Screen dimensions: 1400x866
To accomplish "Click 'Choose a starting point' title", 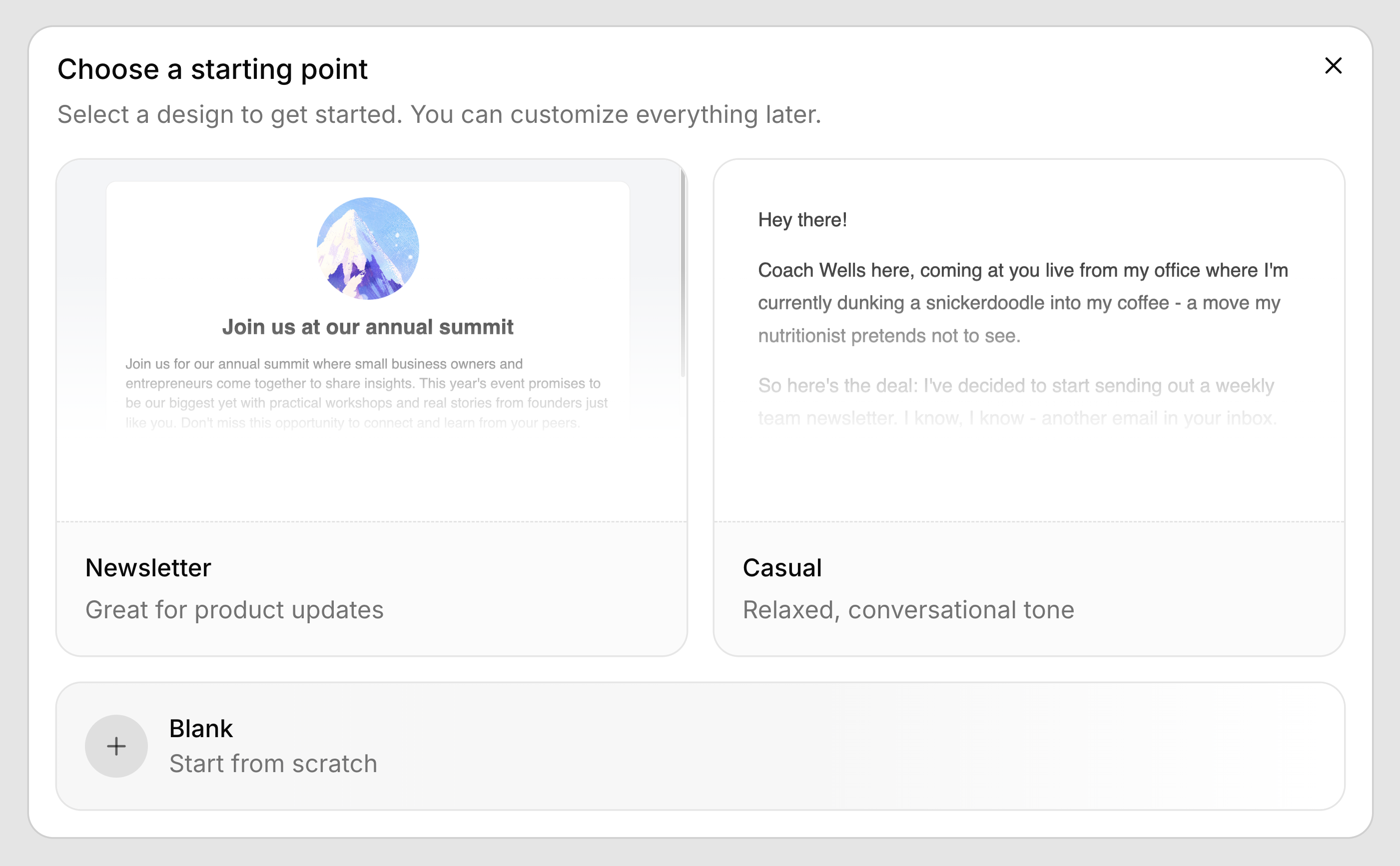I will coord(213,69).
